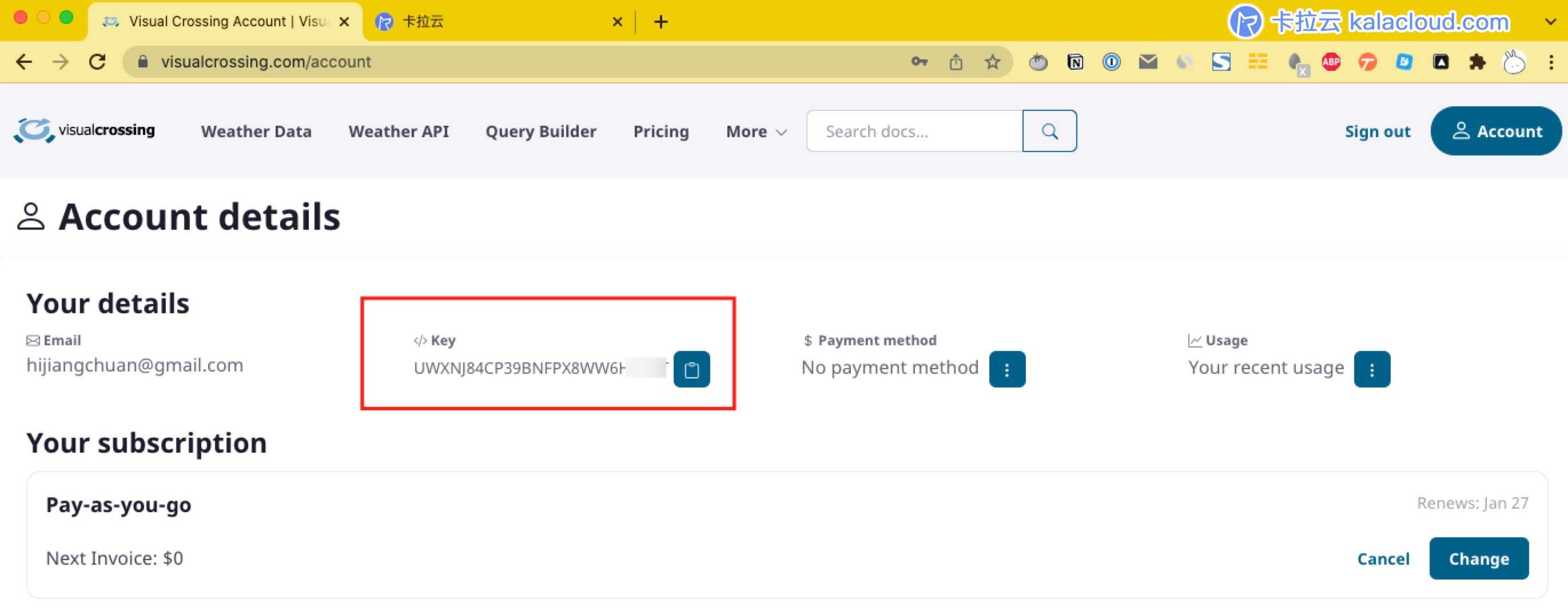This screenshot has width=1568, height=615.
Task: Open Chrome's three-dot browser menu
Action: tap(1551, 61)
